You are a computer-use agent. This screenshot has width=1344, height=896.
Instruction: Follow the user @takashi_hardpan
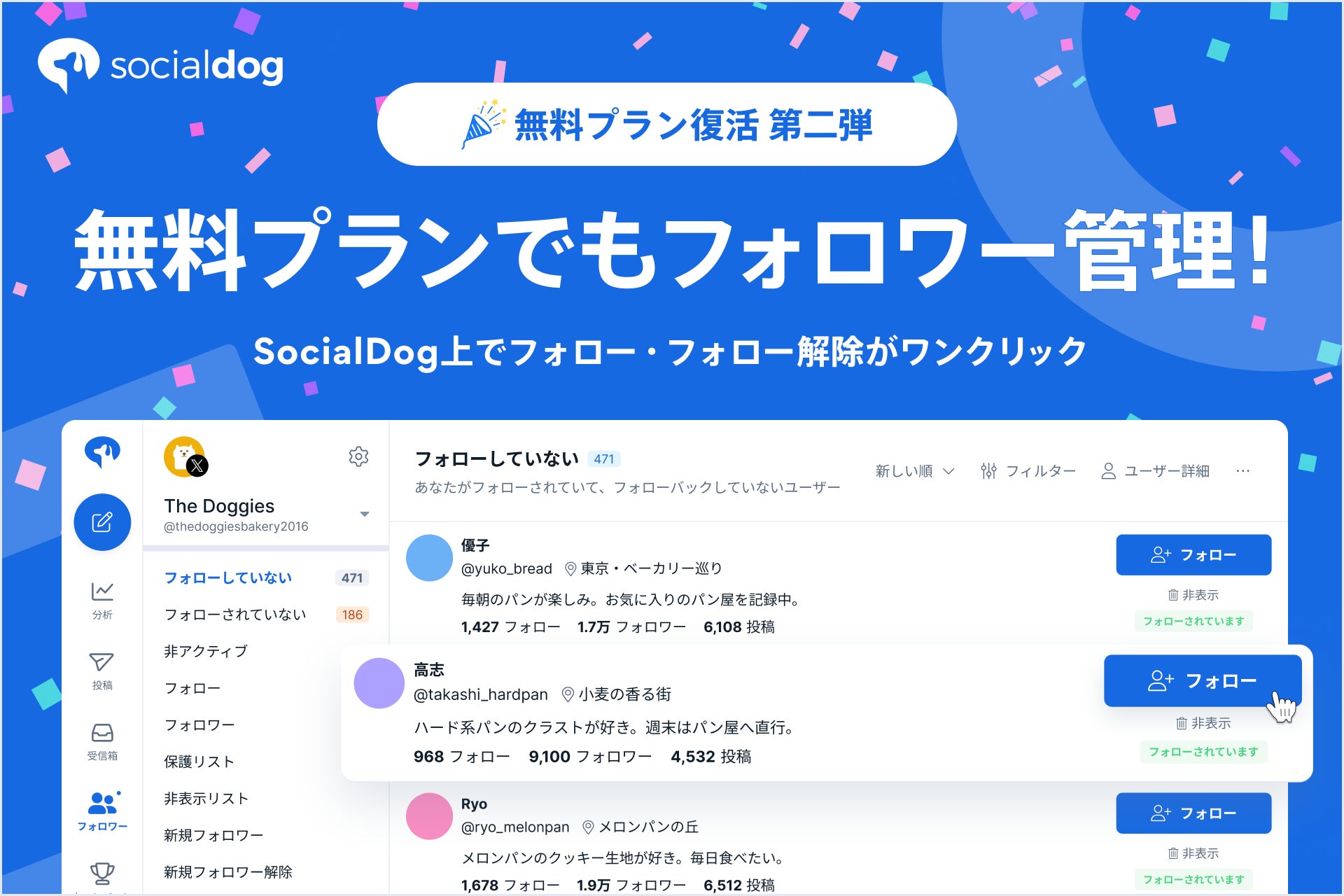pos(1203,680)
